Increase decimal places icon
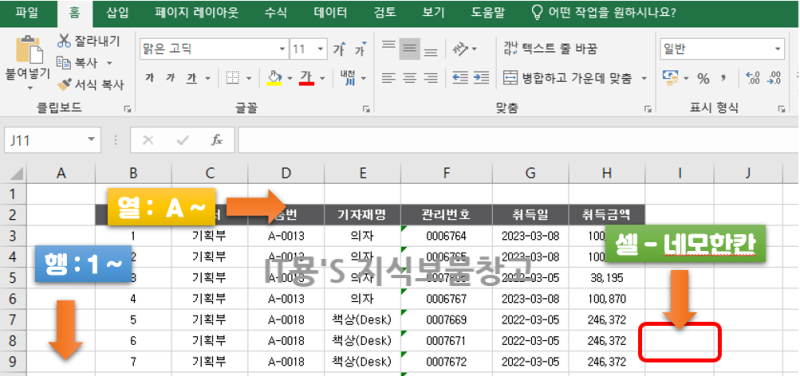The image size is (800, 376). (753, 78)
